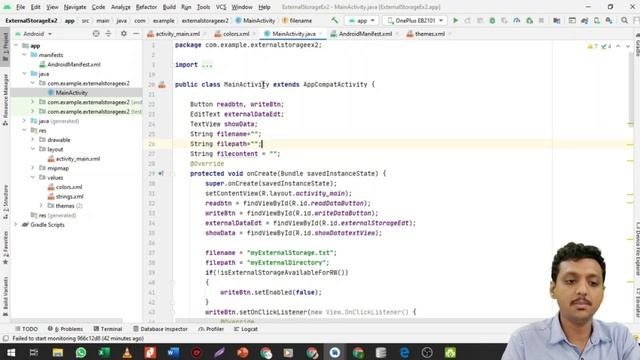Expand the collapsed import section

coord(207,65)
